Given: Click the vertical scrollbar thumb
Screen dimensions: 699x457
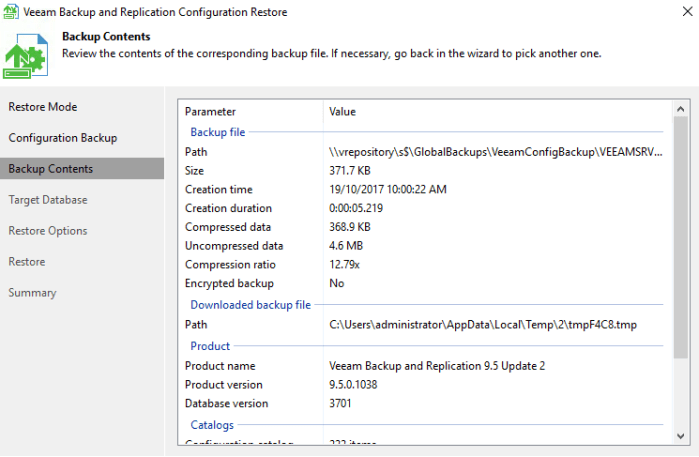Looking at the screenshot, I should click(x=680, y=237).
